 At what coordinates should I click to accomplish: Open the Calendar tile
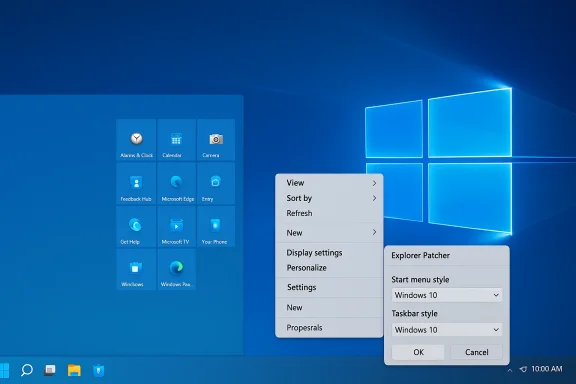[x=176, y=140]
